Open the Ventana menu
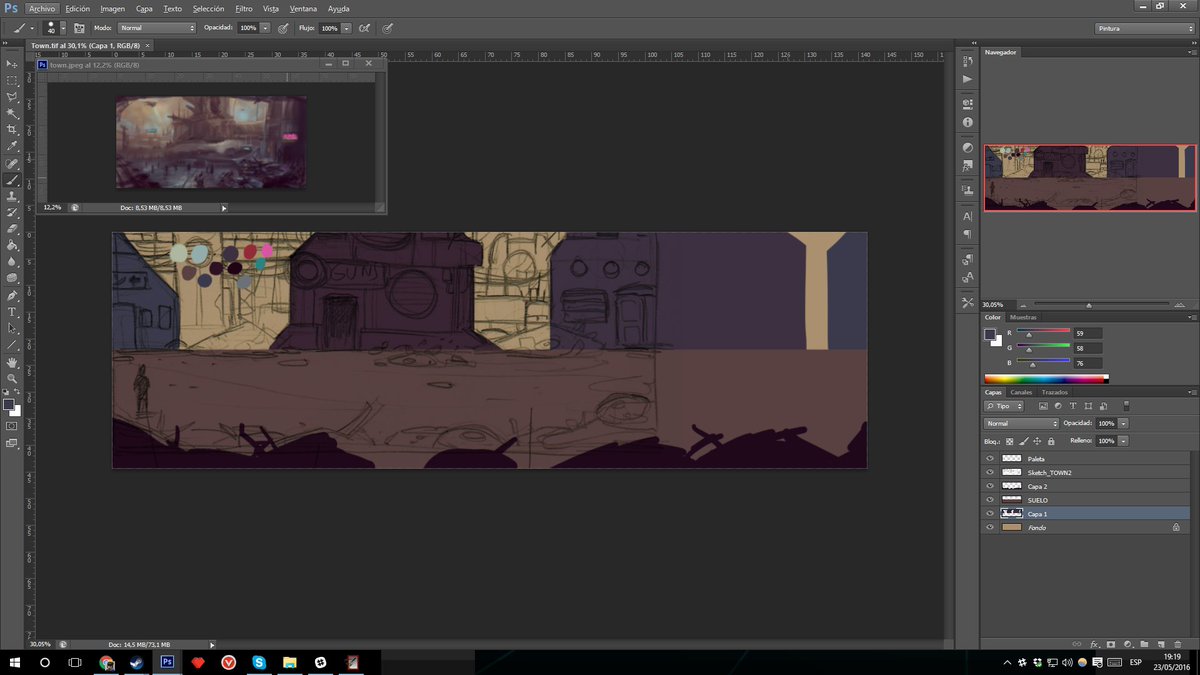Screen dimensions: 1200x675 [303, 8]
